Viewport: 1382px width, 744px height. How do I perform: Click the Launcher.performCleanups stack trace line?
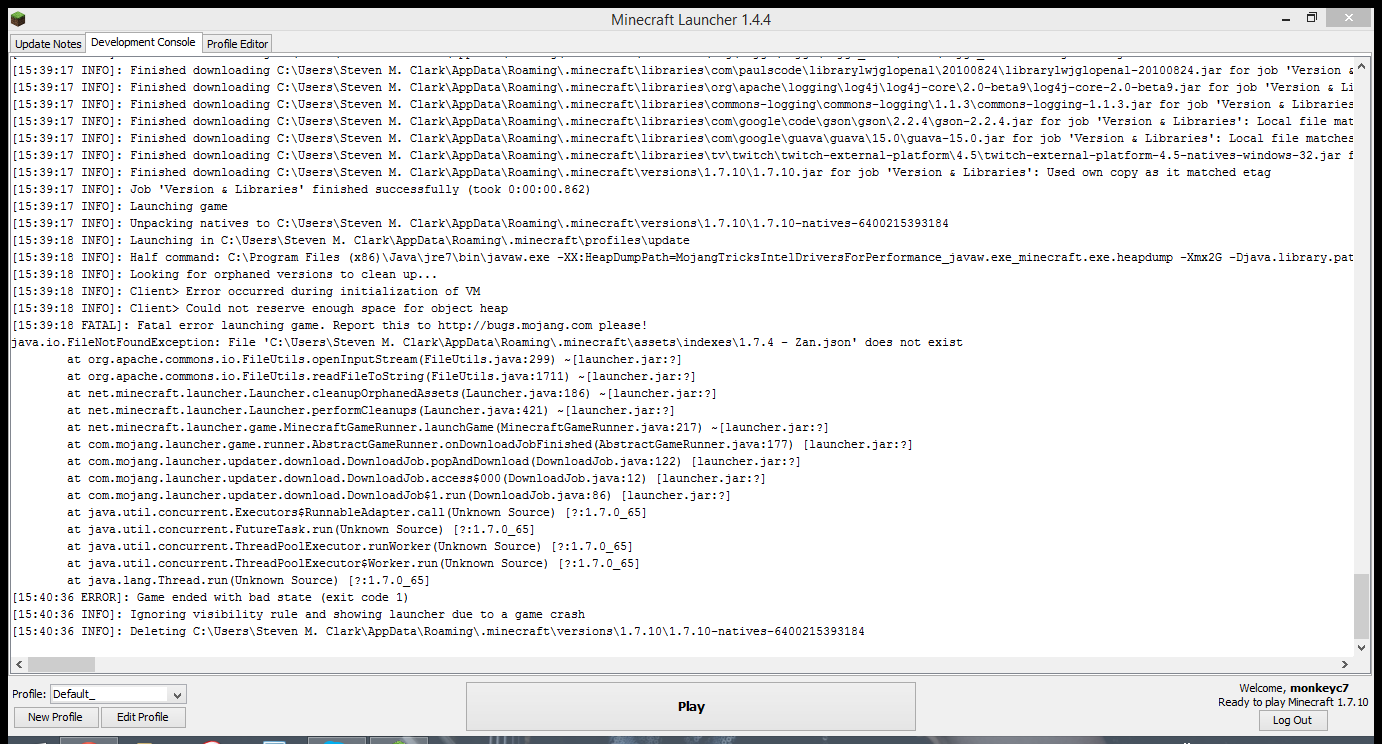371,410
